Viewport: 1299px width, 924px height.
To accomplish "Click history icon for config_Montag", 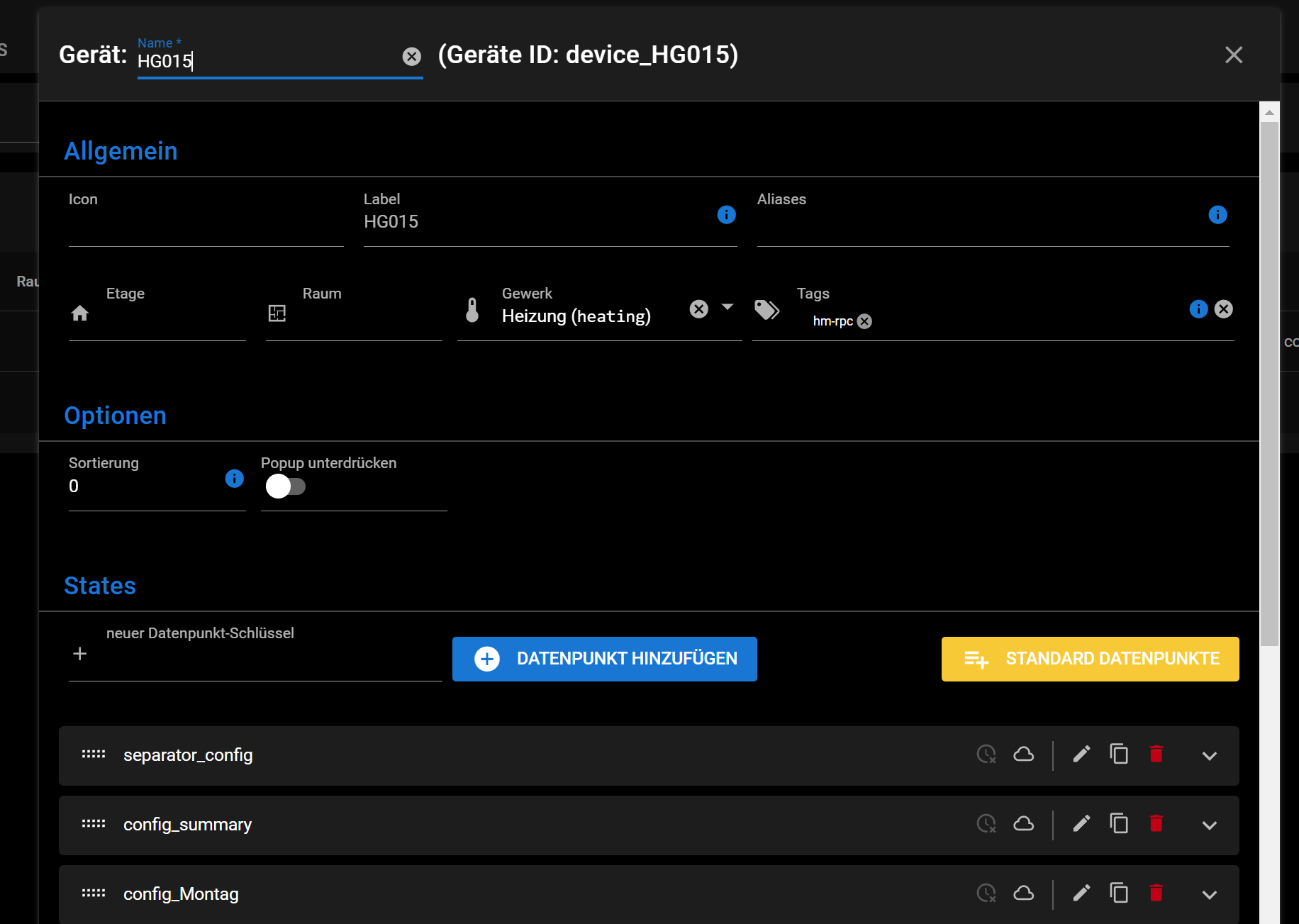I will pyautogui.click(x=986, y=893).
